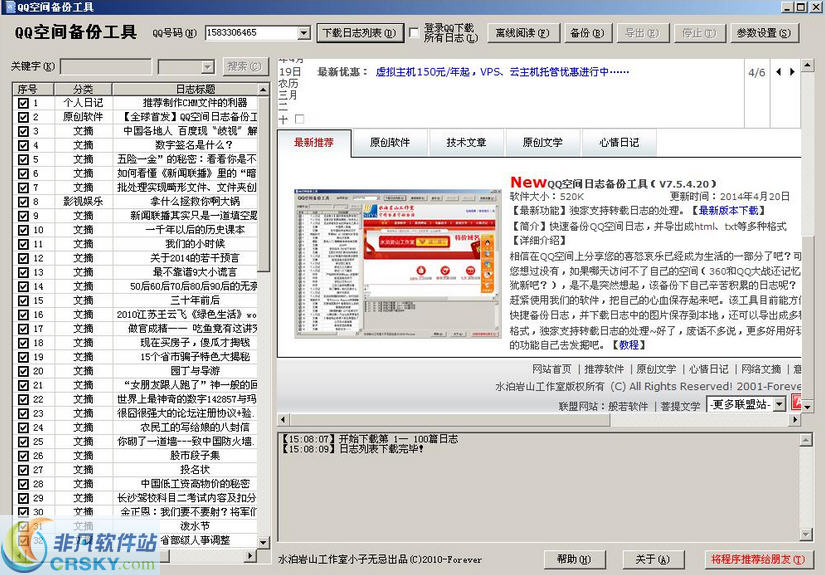Click the 序号 column header

[33, 89]
